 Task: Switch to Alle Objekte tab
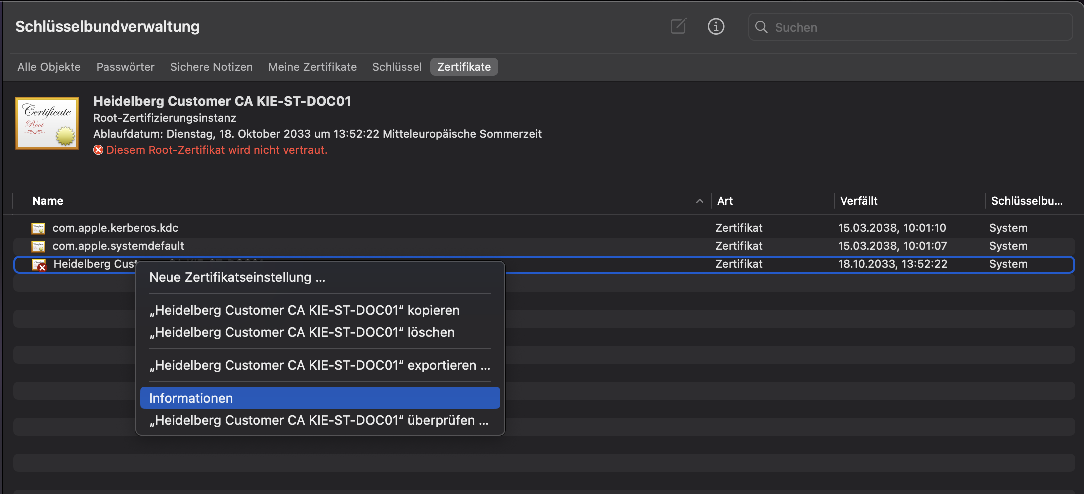[49, 67]
